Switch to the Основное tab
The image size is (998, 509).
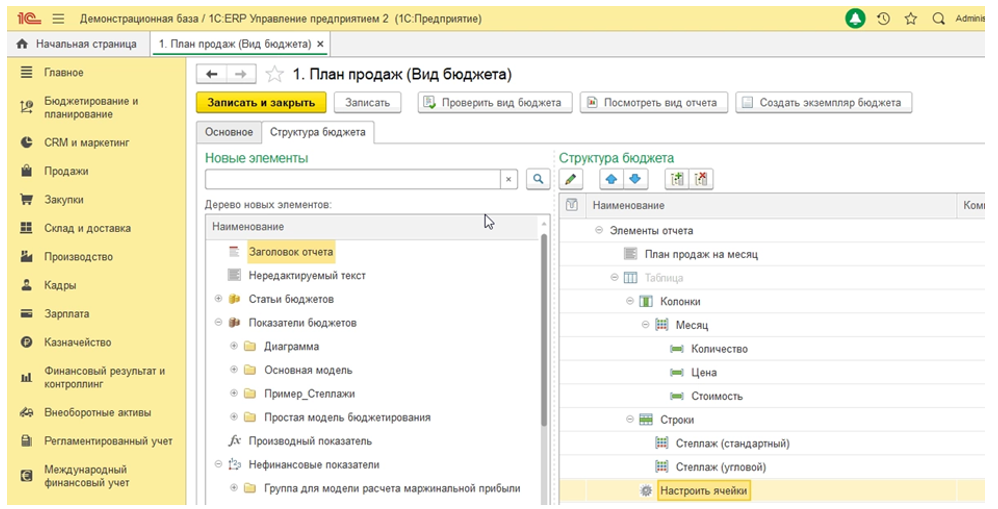[229, 132]
